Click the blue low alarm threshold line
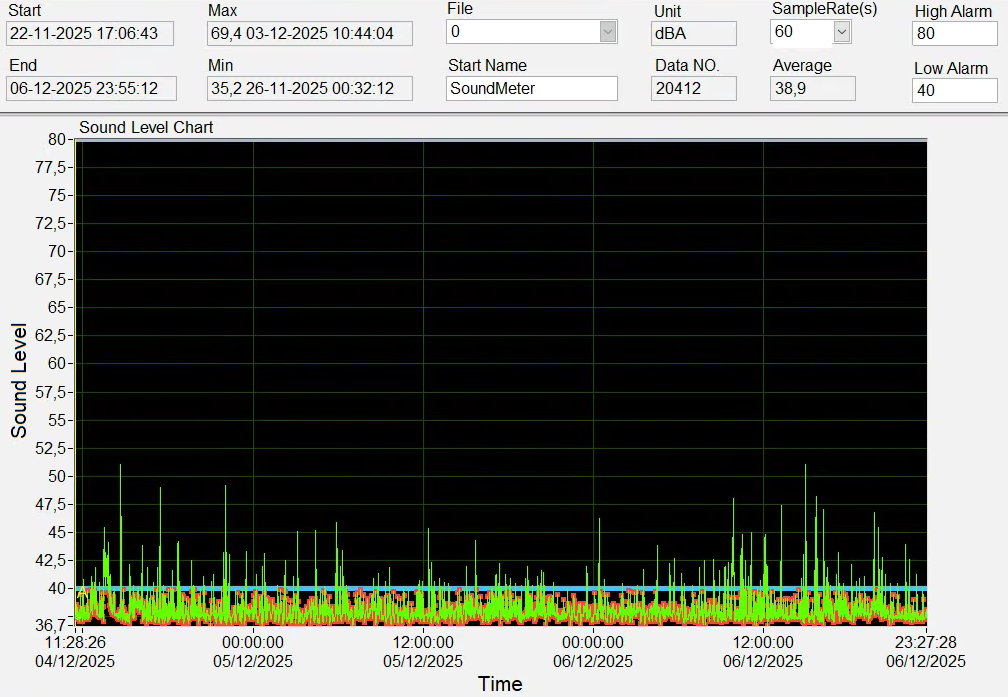 pyautogui.click(x=500, y=588)
